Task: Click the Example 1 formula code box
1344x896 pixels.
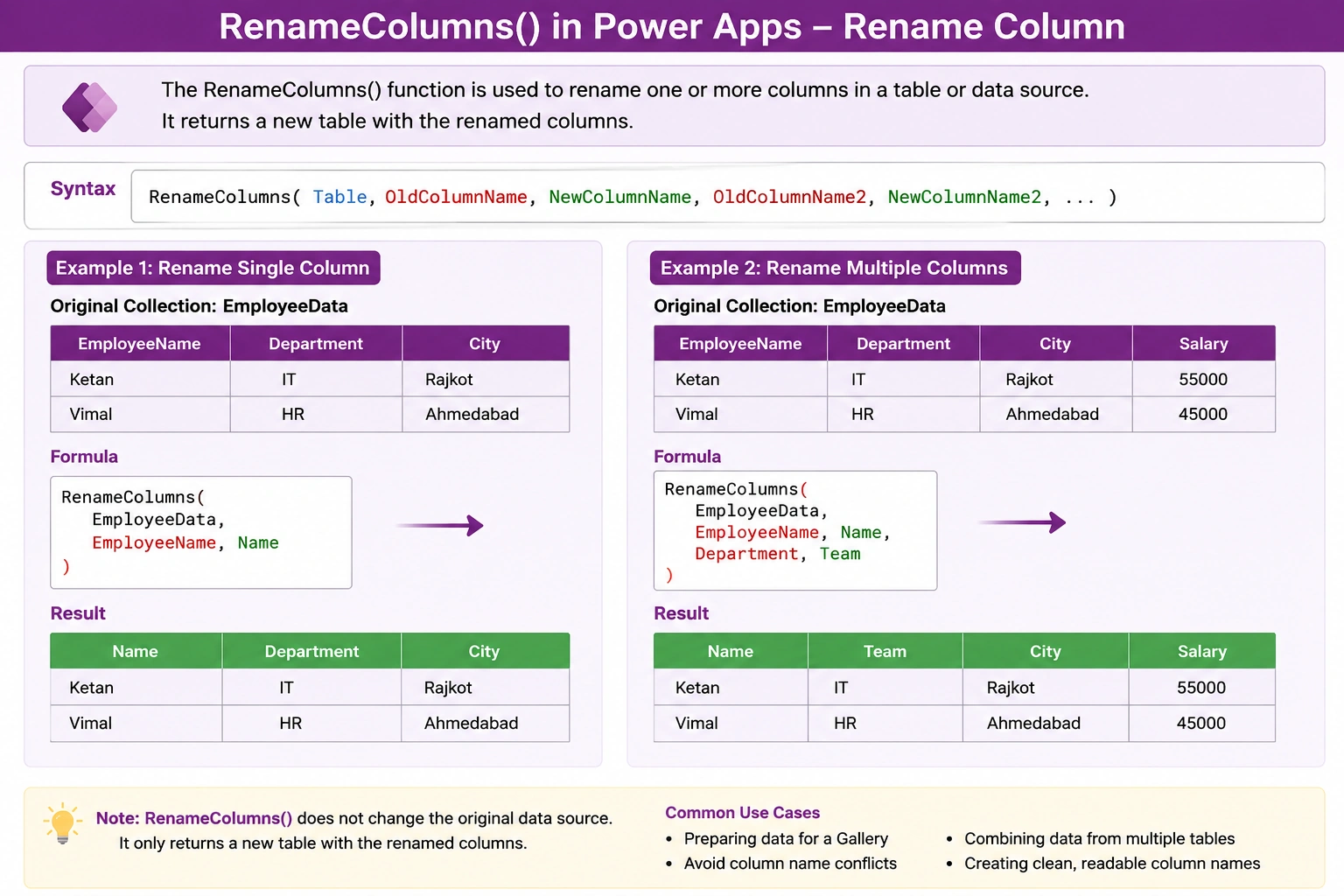Action: 201,532
